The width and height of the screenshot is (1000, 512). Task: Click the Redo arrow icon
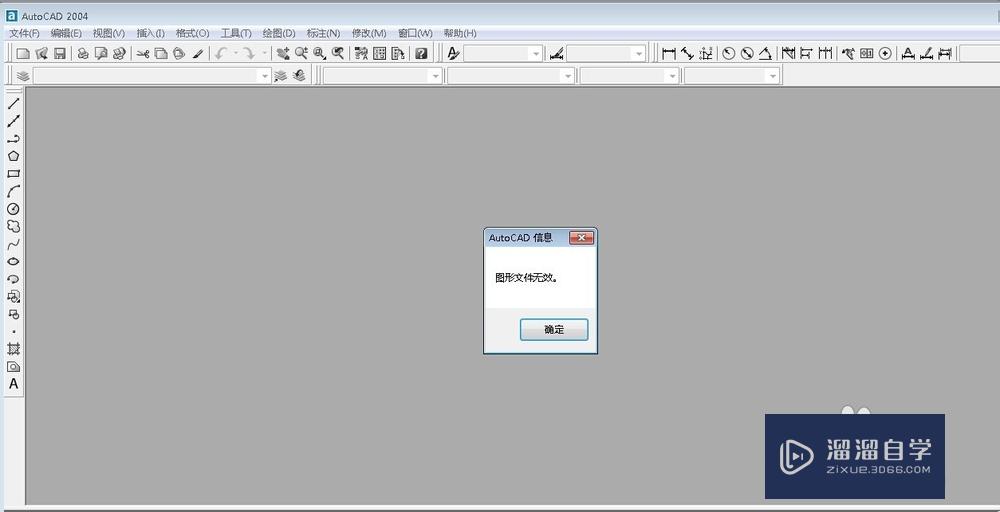pos(249,54)
